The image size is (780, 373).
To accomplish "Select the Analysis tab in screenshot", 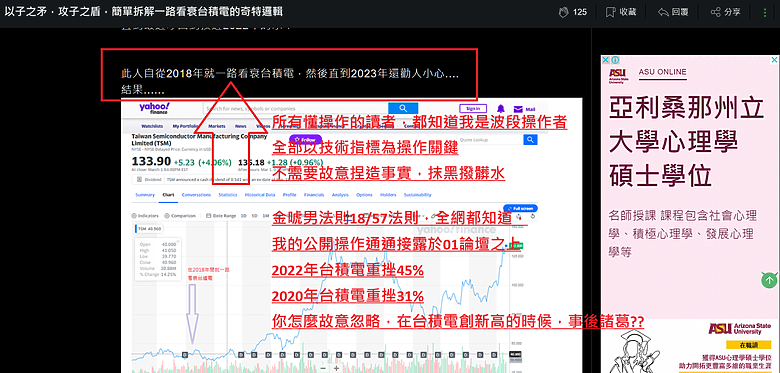I will click(340, 195).
